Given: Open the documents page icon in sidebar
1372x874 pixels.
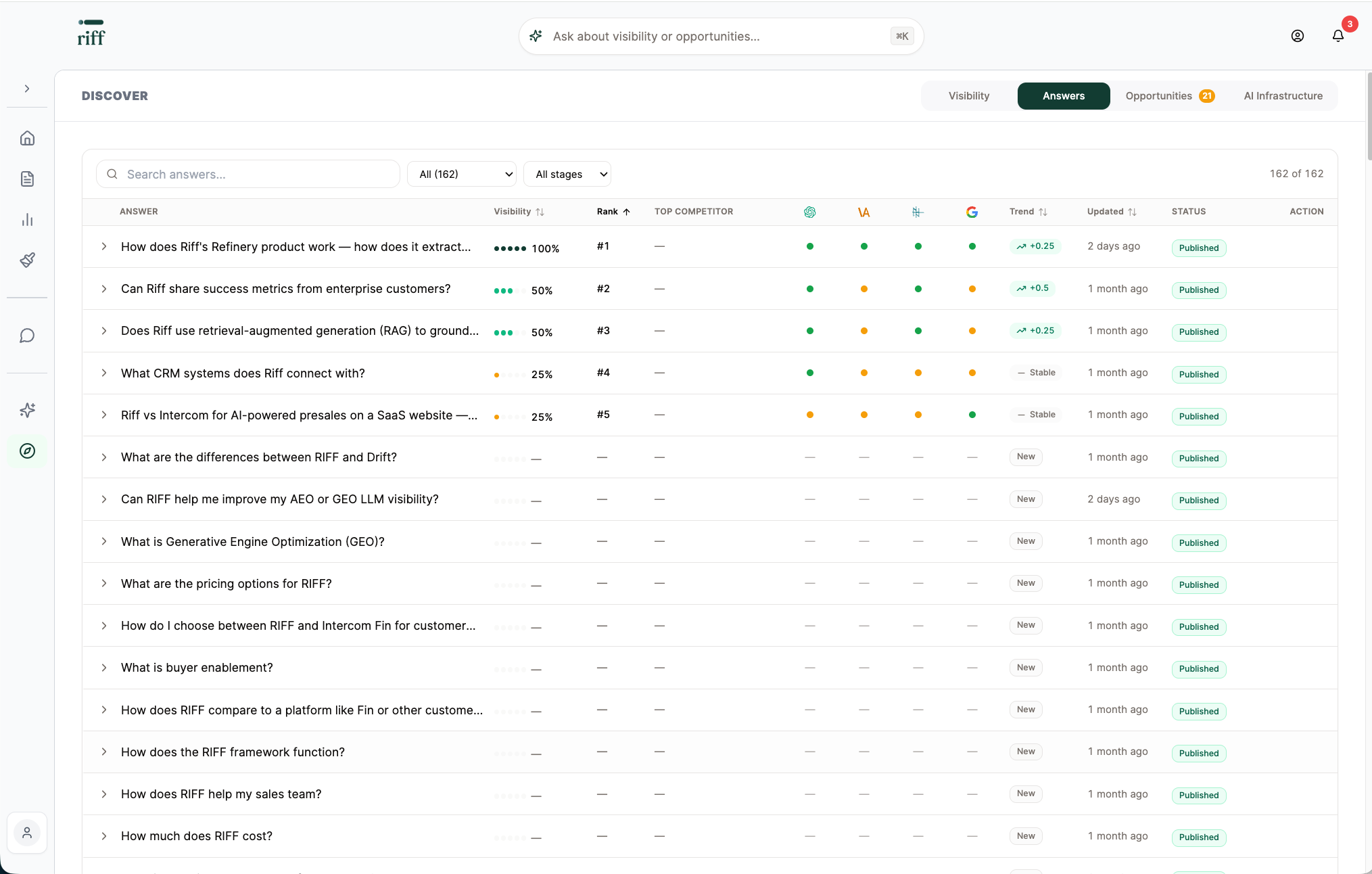Looking at the screenshot, I should pyautogui.click(x=27, y=179).
